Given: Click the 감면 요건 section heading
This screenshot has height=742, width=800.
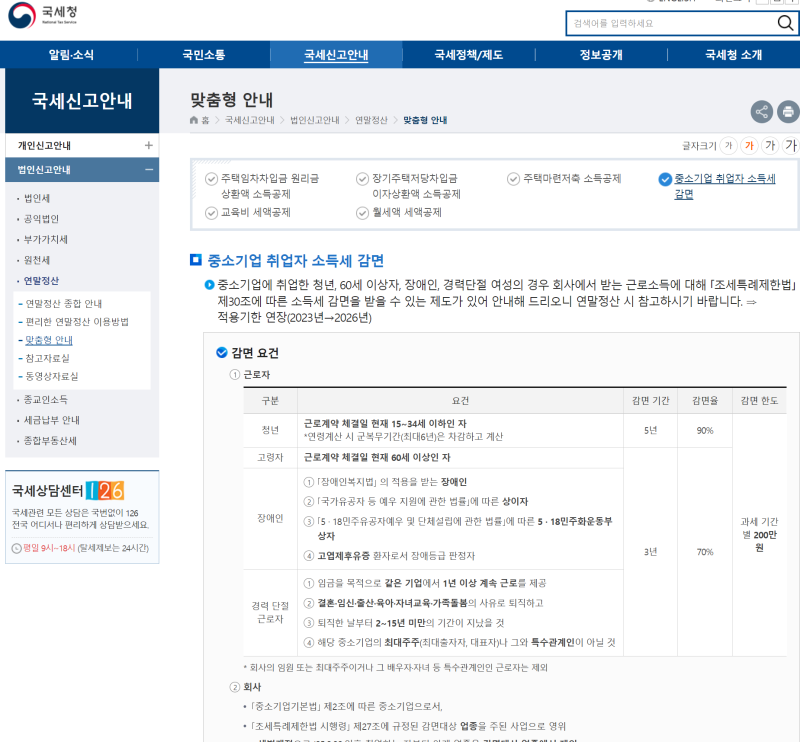Looking at the screenshot, I should (x=255, y=353).
